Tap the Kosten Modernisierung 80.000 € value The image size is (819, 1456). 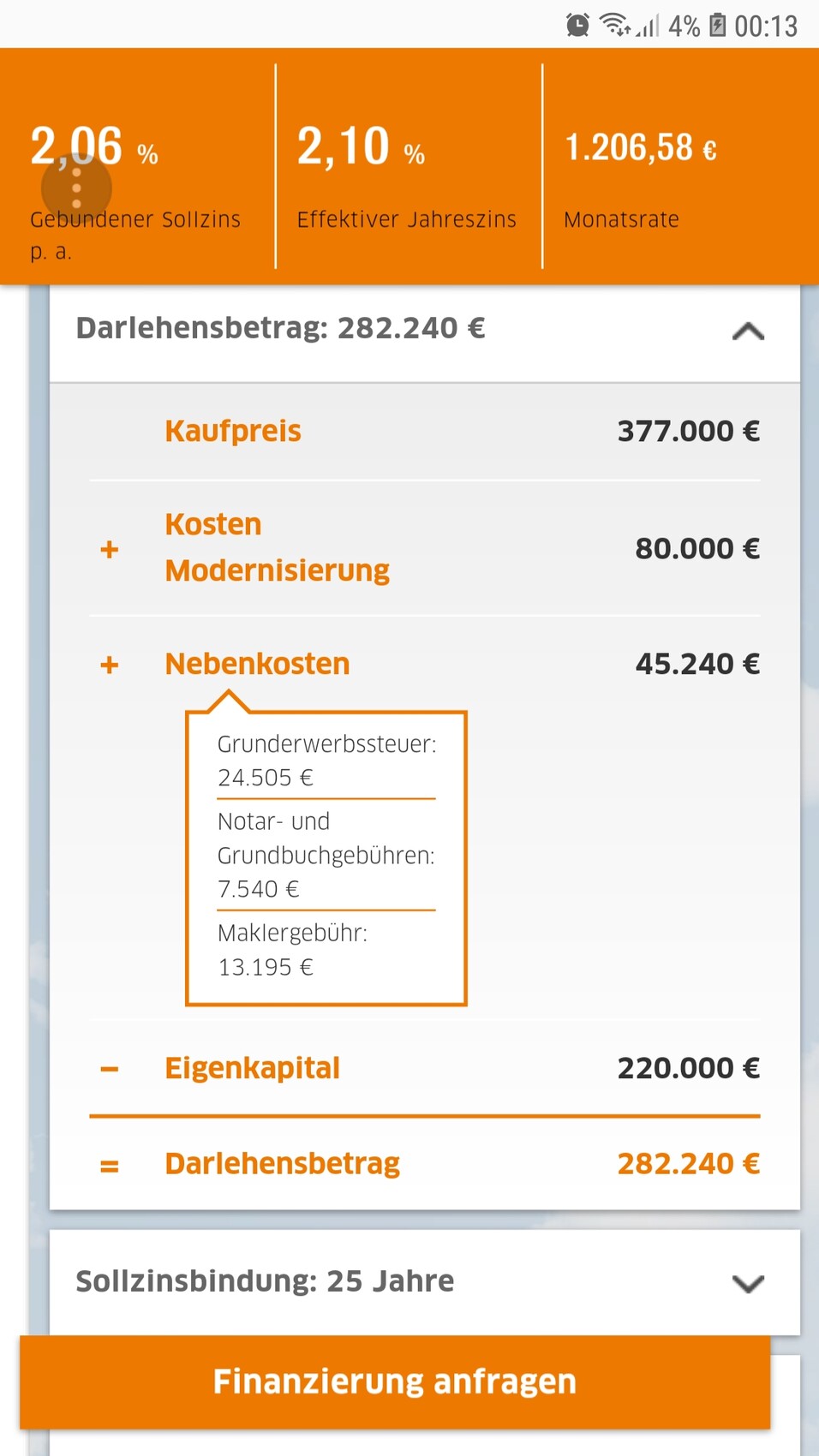click(x=696, y=549)
